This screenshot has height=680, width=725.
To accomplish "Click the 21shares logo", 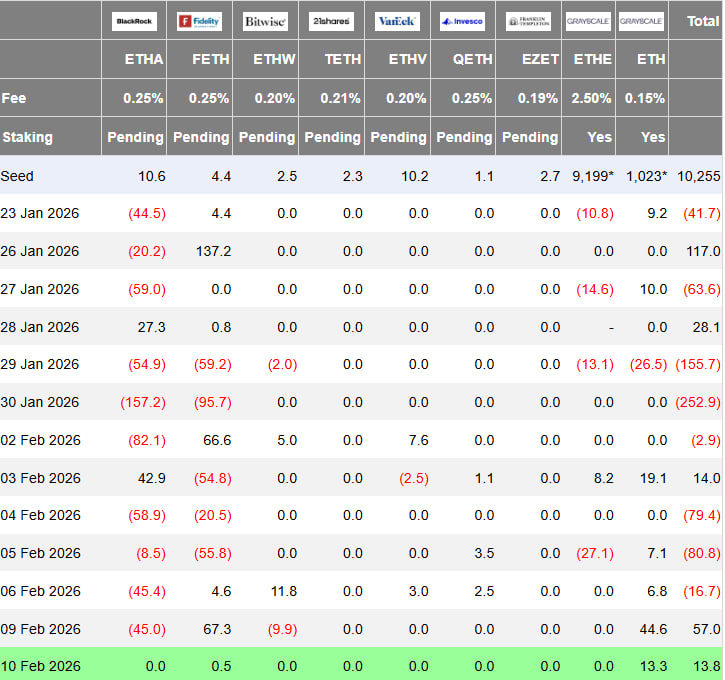I will click(331, 21).
